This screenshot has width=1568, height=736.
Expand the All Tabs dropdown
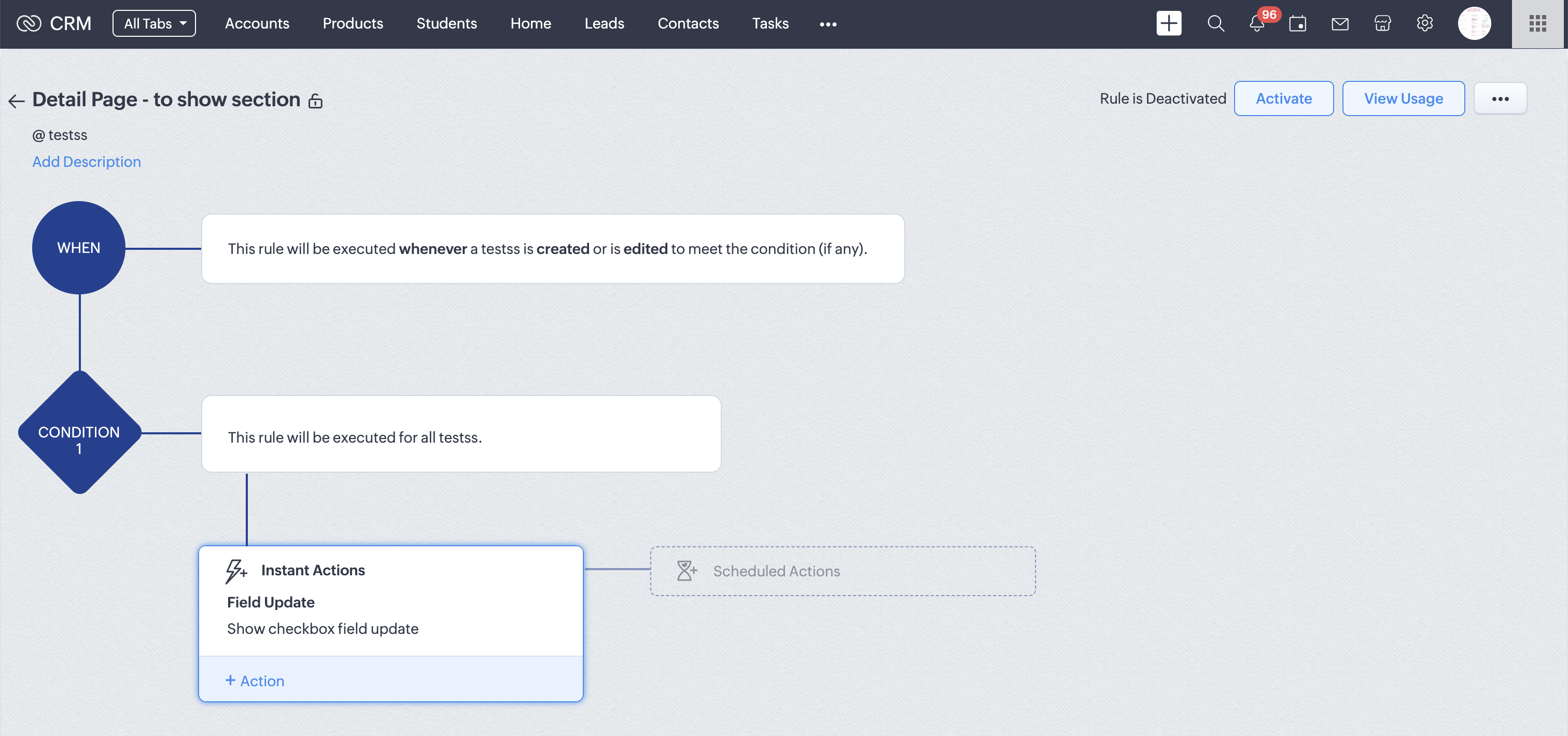[x=154, y=24]
